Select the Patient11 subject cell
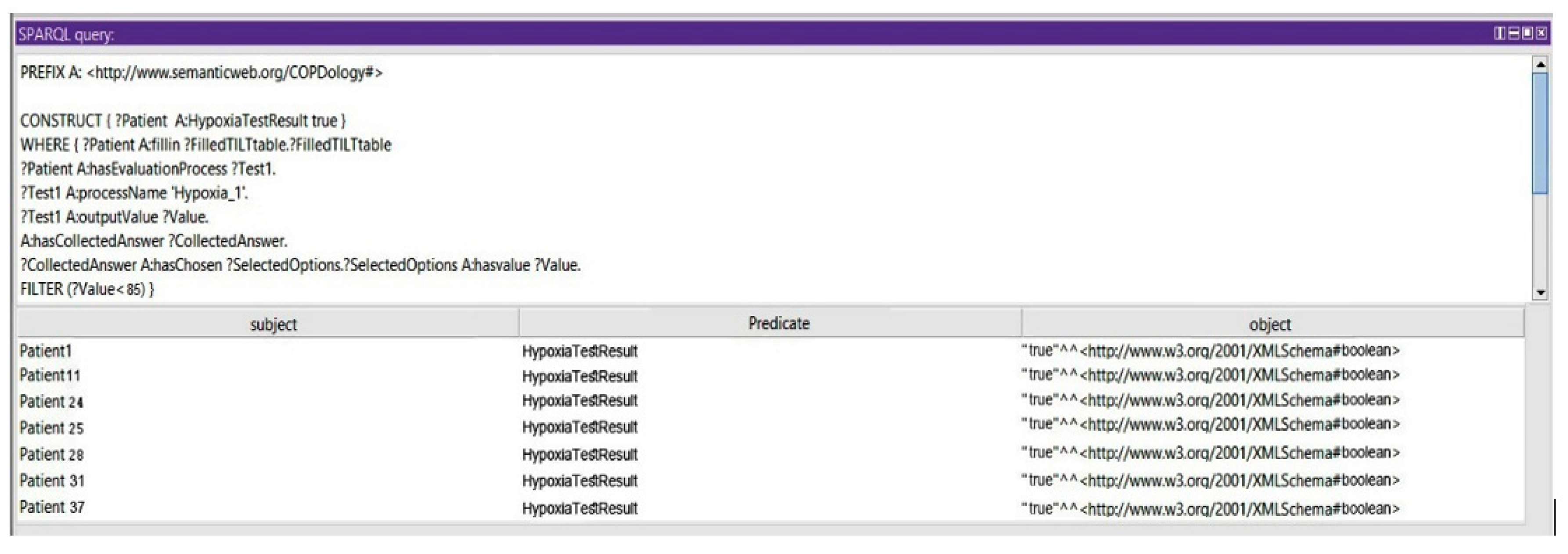 click(50, 375)
